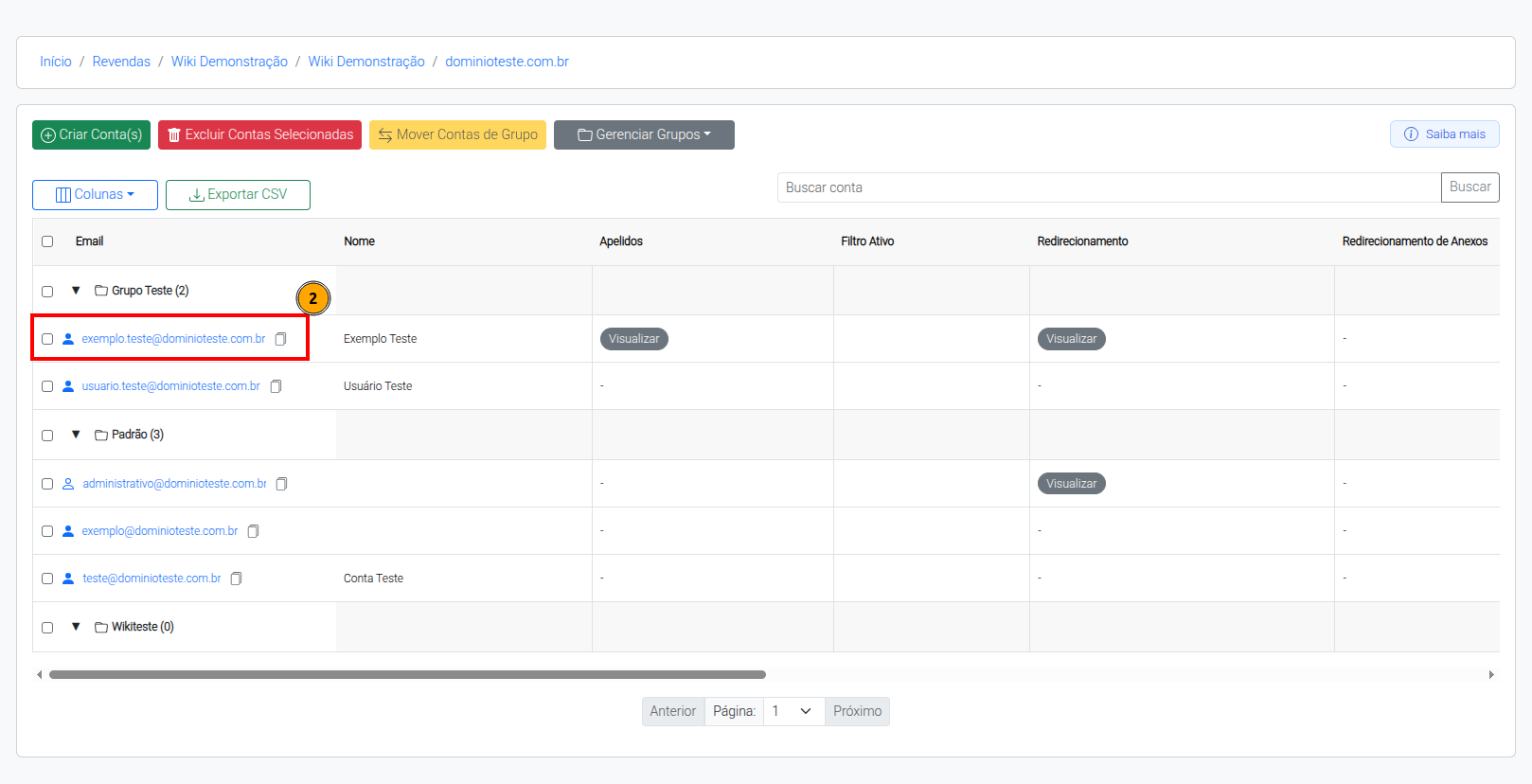
Task: Click the Buscar button
Action: [1470, 187]
